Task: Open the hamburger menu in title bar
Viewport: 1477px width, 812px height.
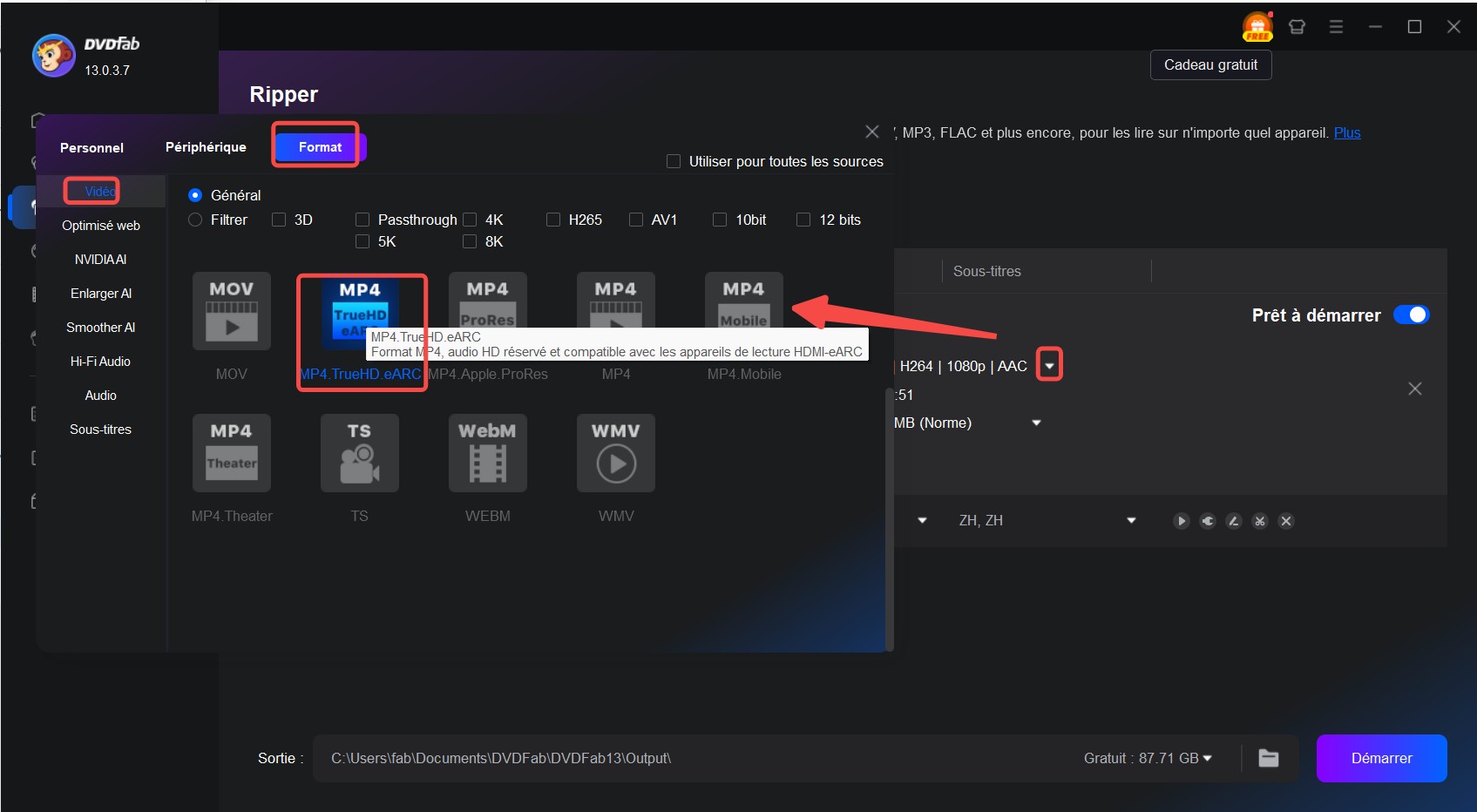Action: (x=1336, y=26)
